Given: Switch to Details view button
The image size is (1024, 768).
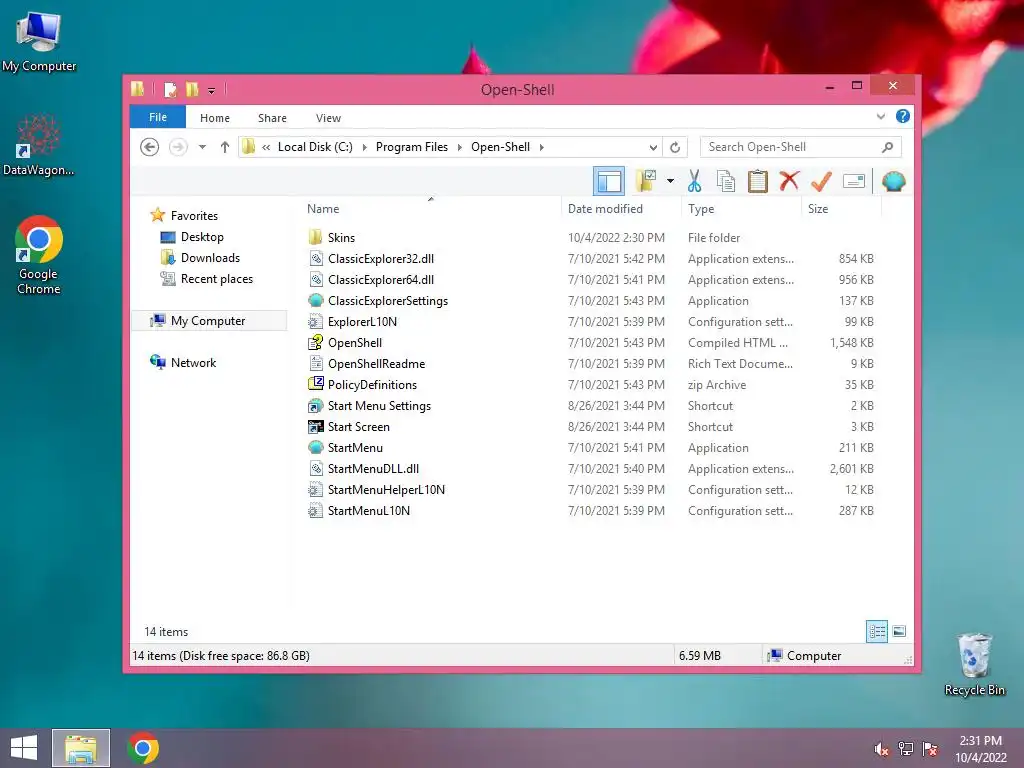Looking at the screenshot, I should [876, 631].
